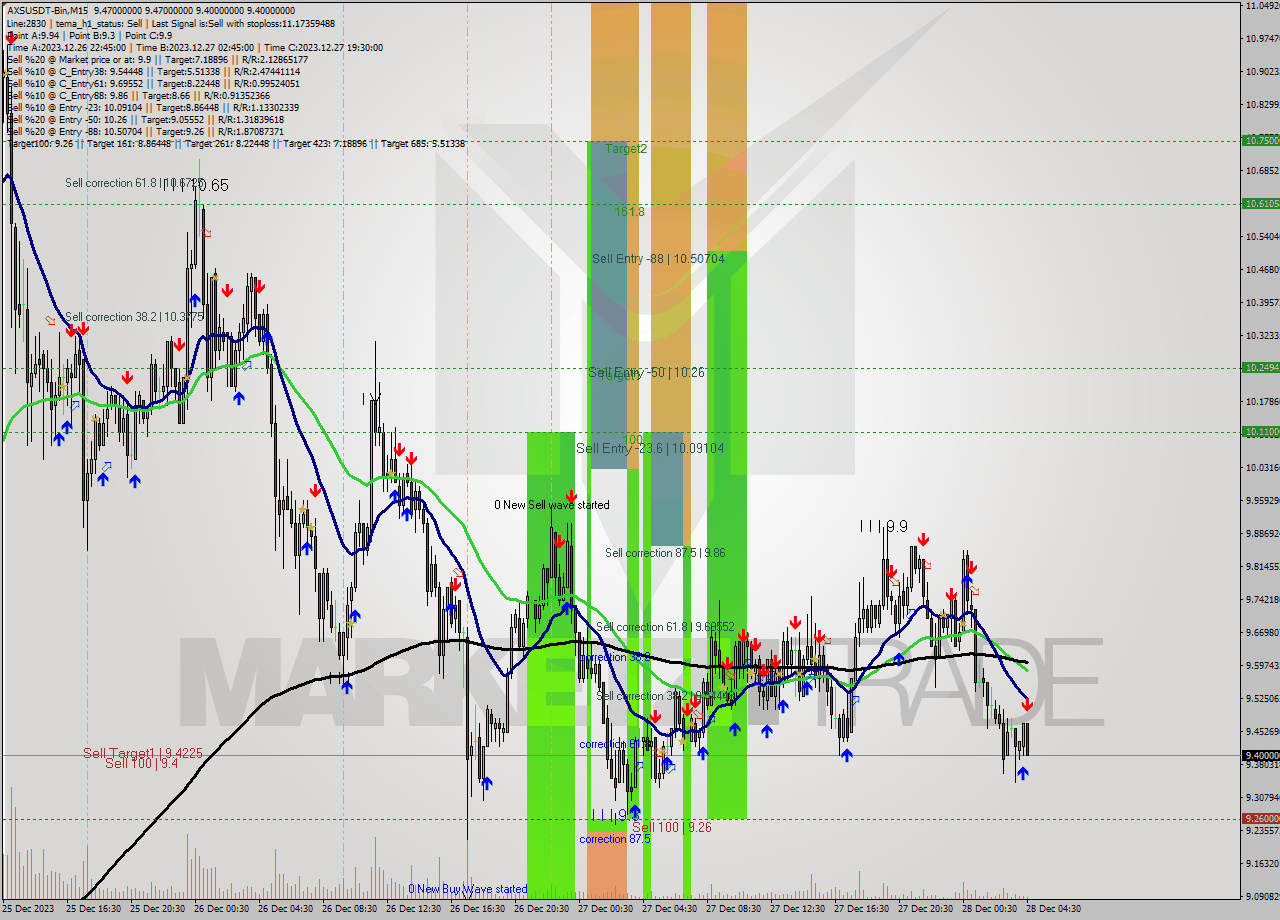
Task: Click the green 10.2494 price tag
Action: 1260,367
